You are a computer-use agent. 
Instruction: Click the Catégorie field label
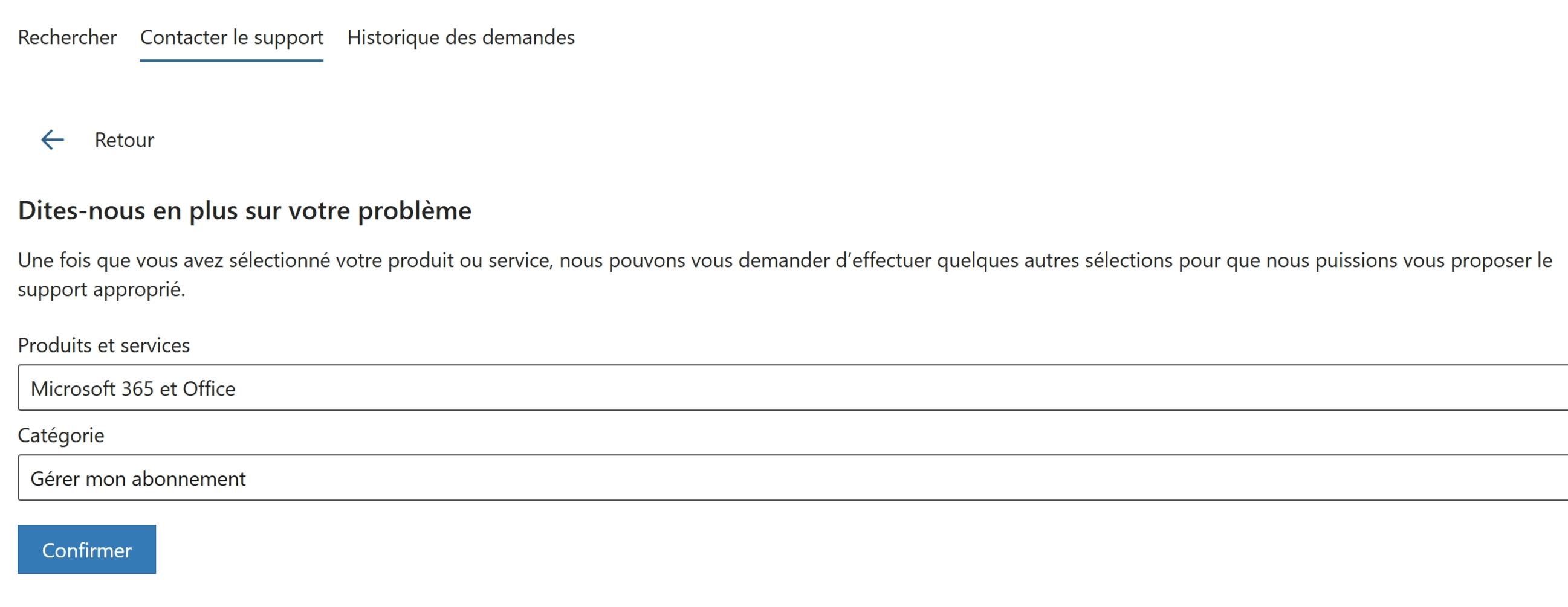tap(61, 435)
